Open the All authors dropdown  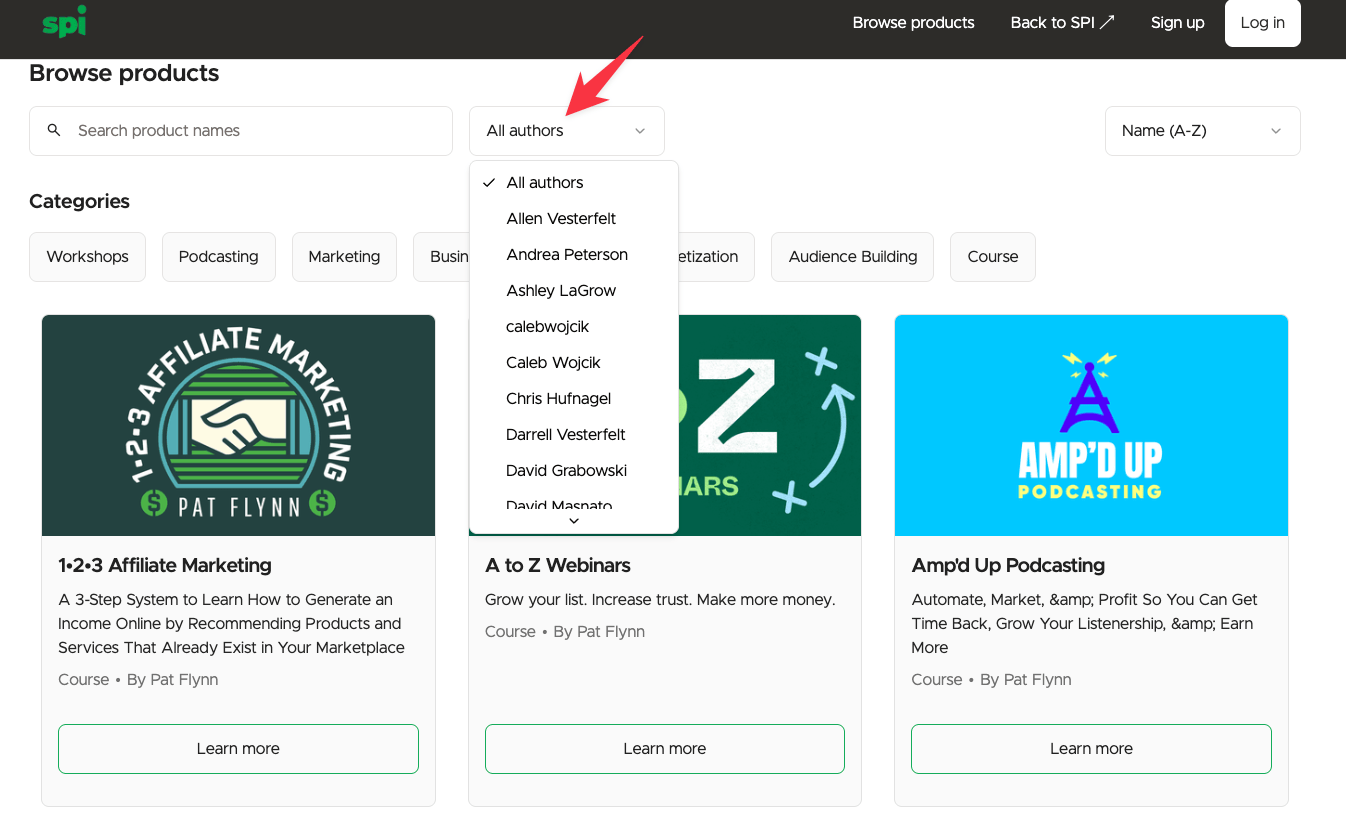[566, 131]
